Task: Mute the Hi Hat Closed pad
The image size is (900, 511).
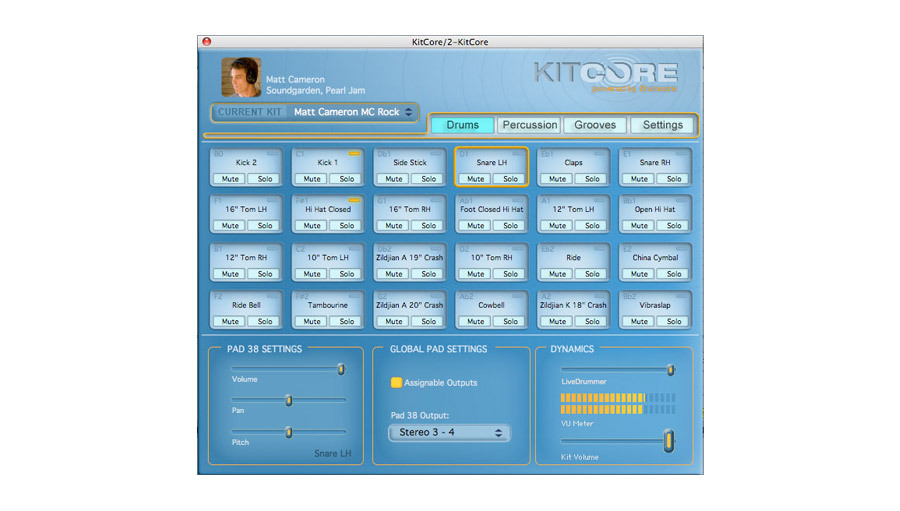Action: tap(312, 226)
